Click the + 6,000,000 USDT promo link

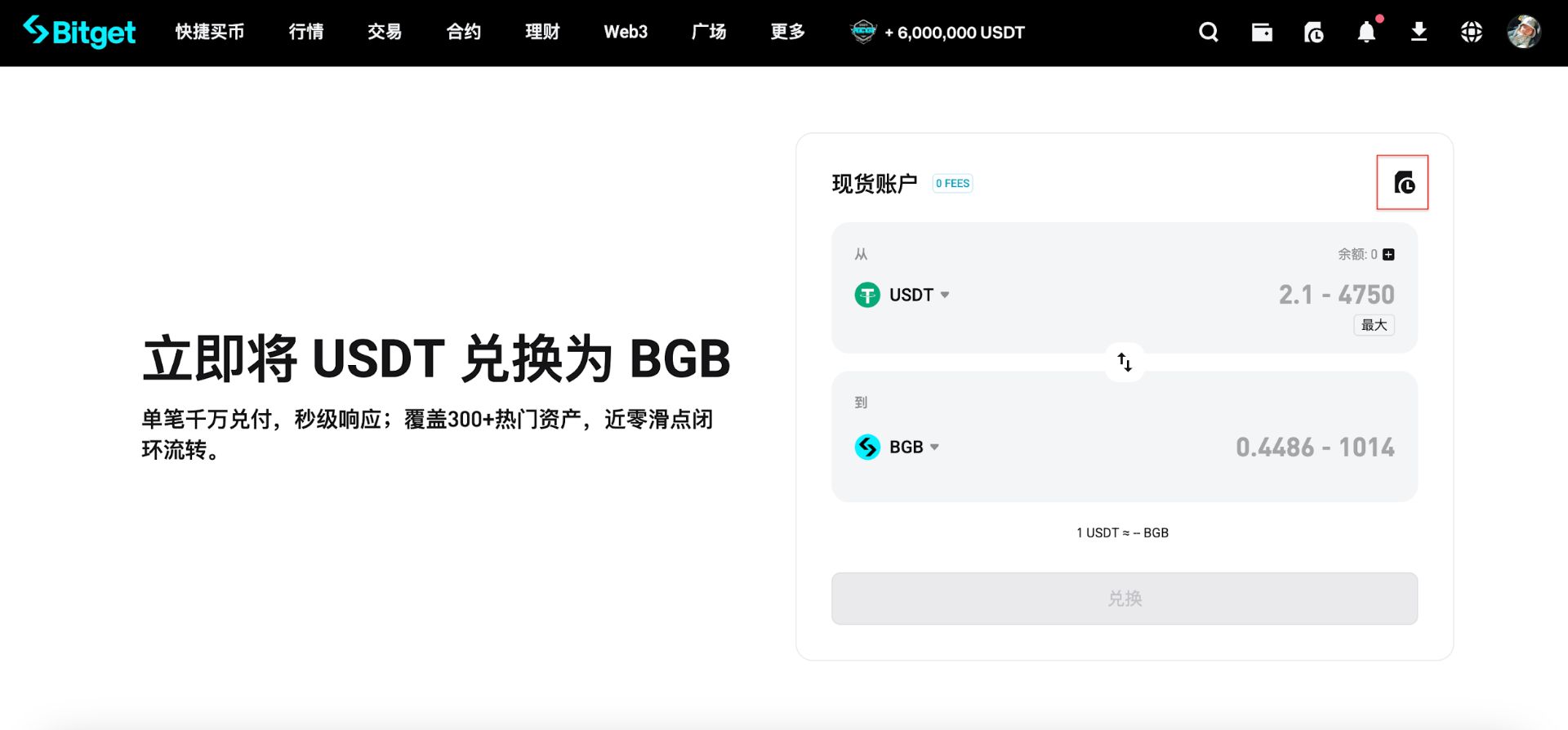(x=955, y=33)
